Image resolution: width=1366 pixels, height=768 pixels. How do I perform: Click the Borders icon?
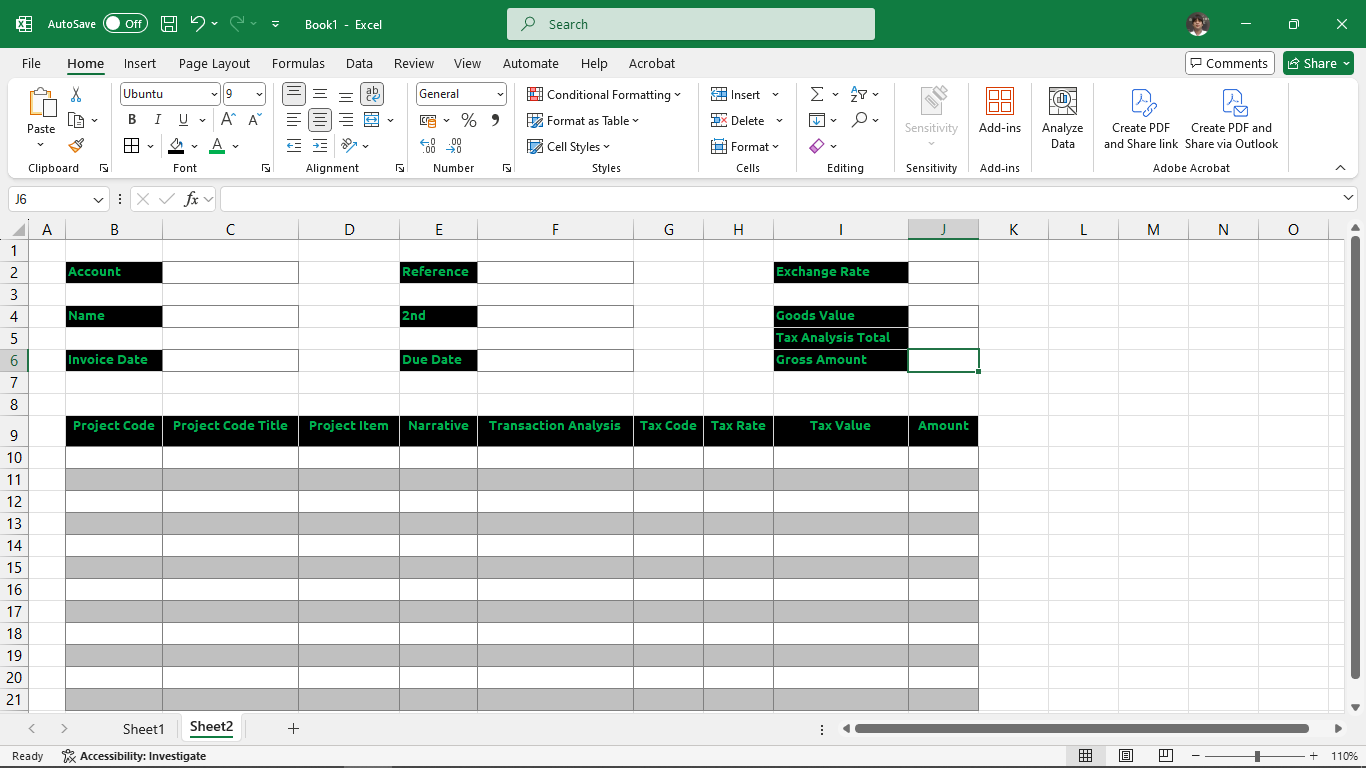[x=132, y=146]
